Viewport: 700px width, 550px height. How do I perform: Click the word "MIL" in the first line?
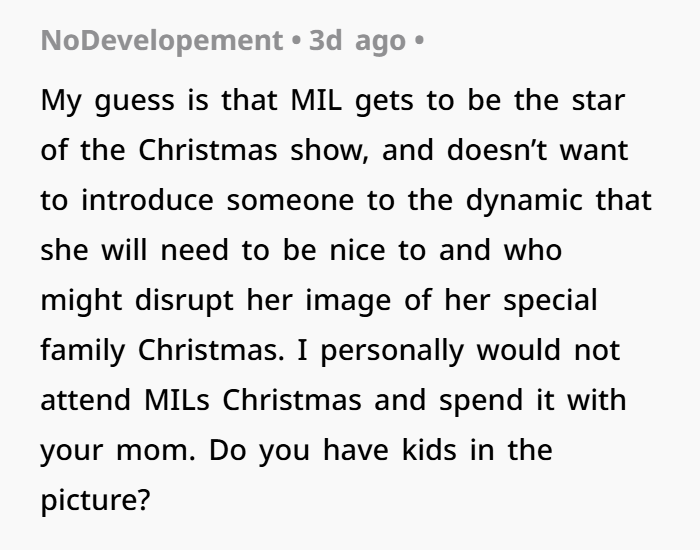[316, 100]
